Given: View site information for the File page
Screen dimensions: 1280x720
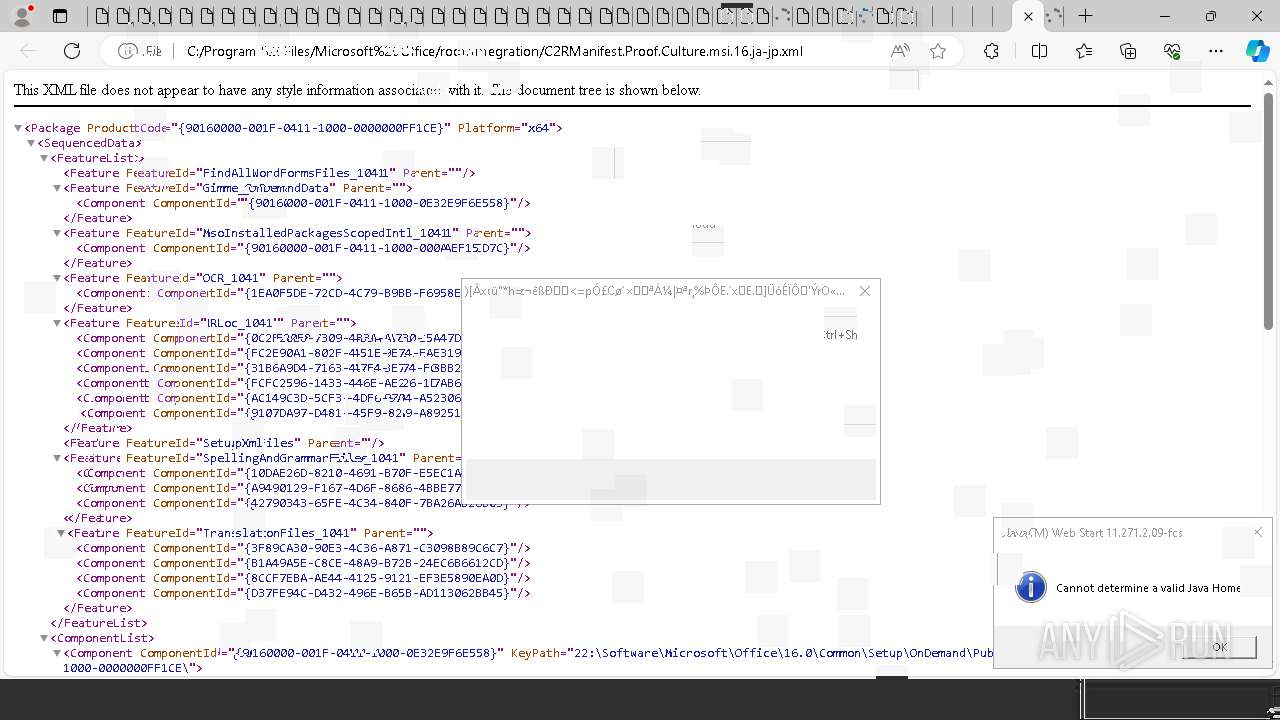Looking at the screenshot, I should 140,51.
